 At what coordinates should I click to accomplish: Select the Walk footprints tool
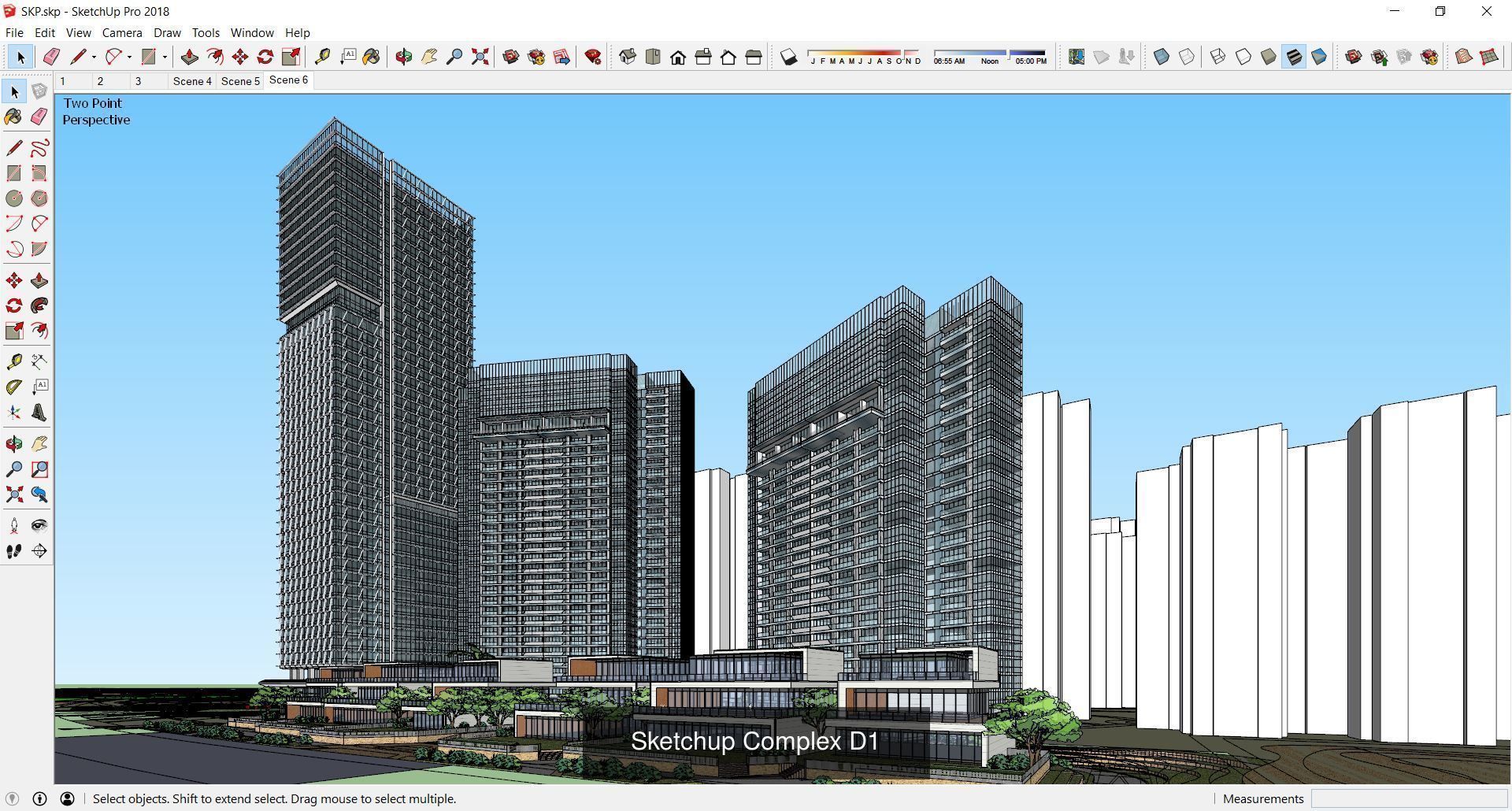(14, 551)
